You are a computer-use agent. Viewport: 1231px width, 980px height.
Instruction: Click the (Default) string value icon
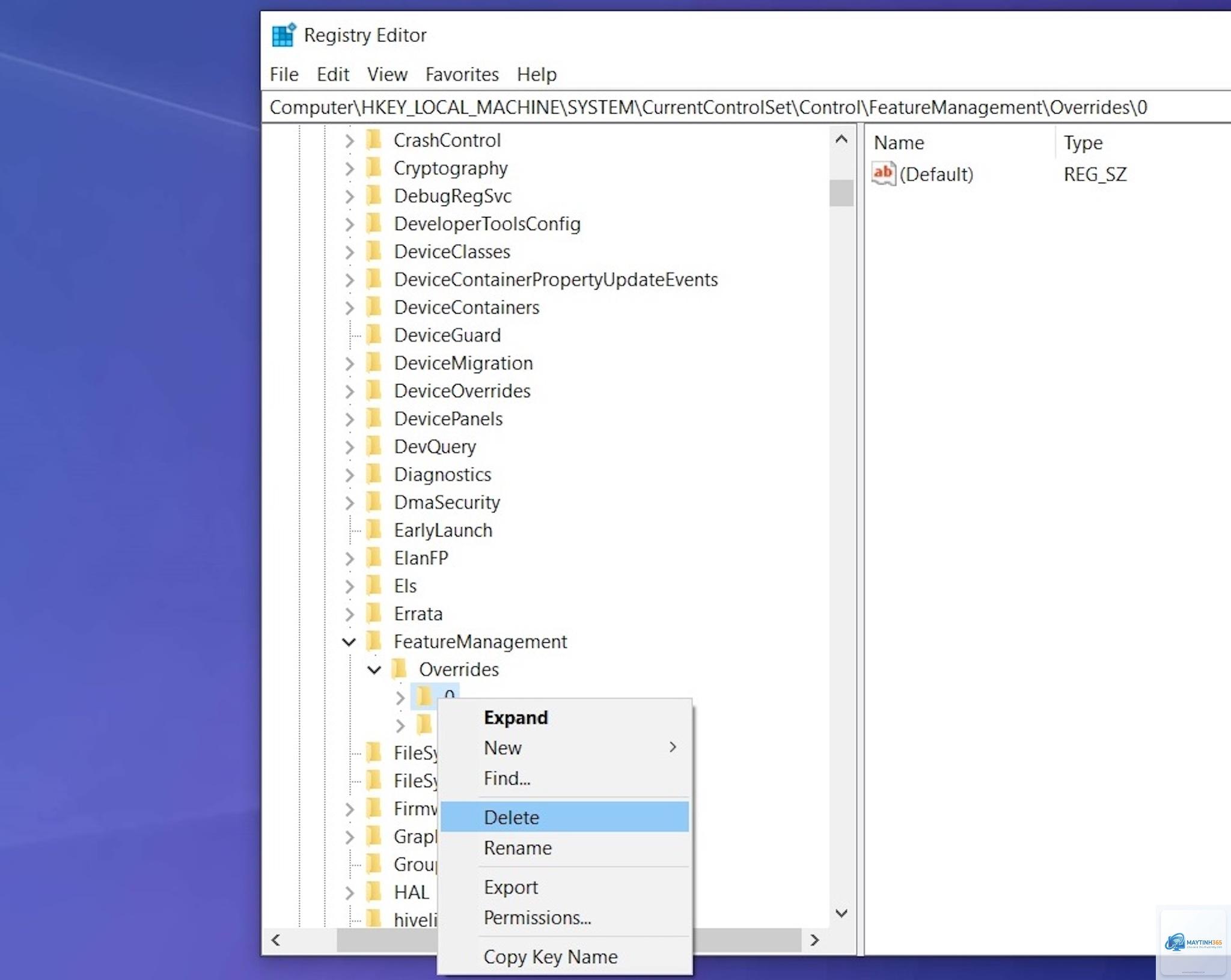click(884, 174)
